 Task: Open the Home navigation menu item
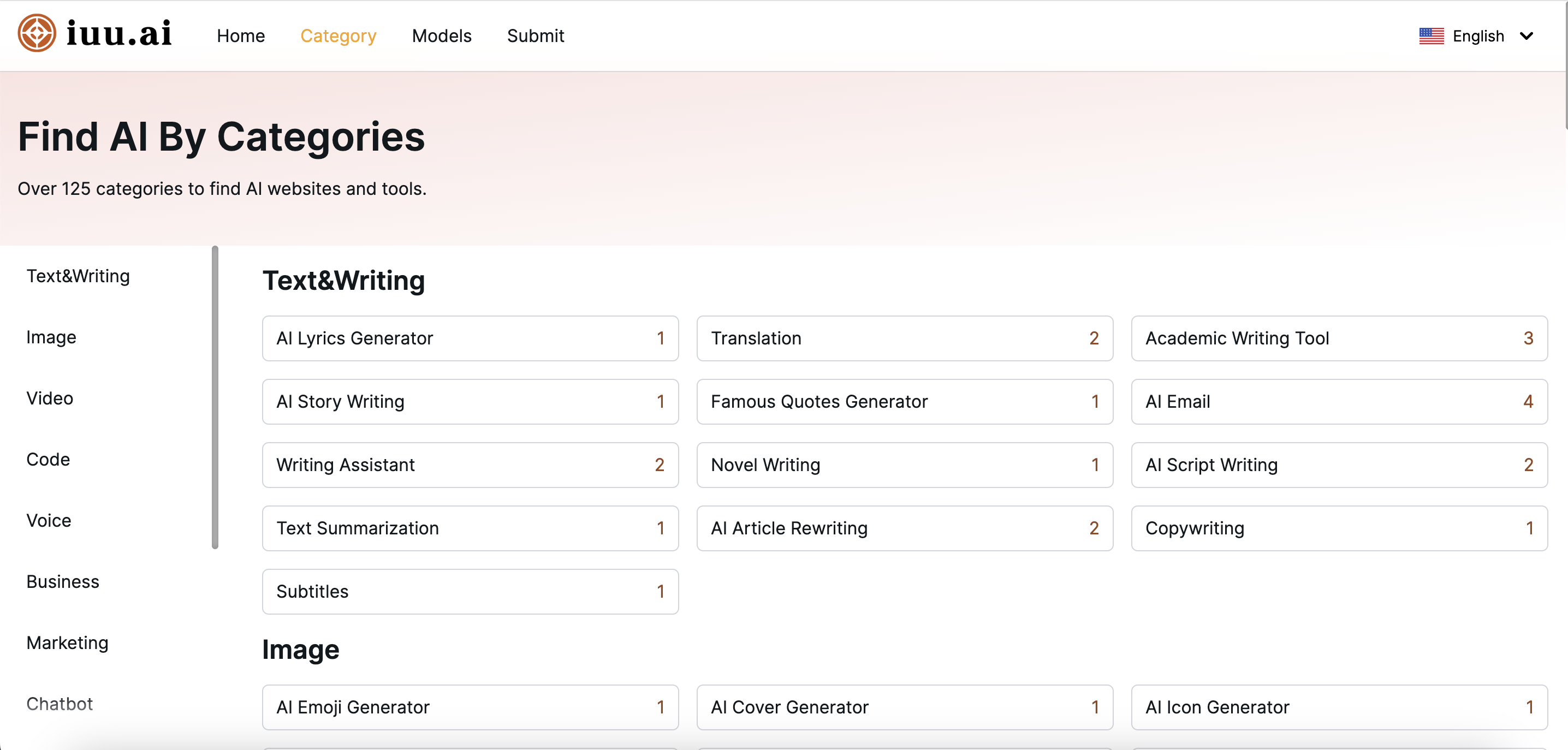click(240, 36)
